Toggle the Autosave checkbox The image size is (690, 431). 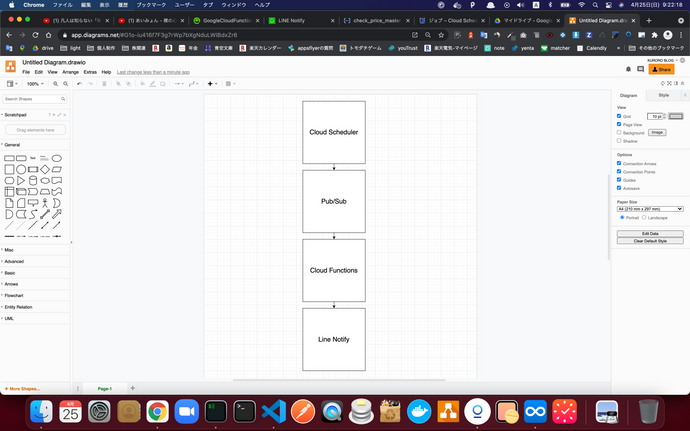[619, 188]
